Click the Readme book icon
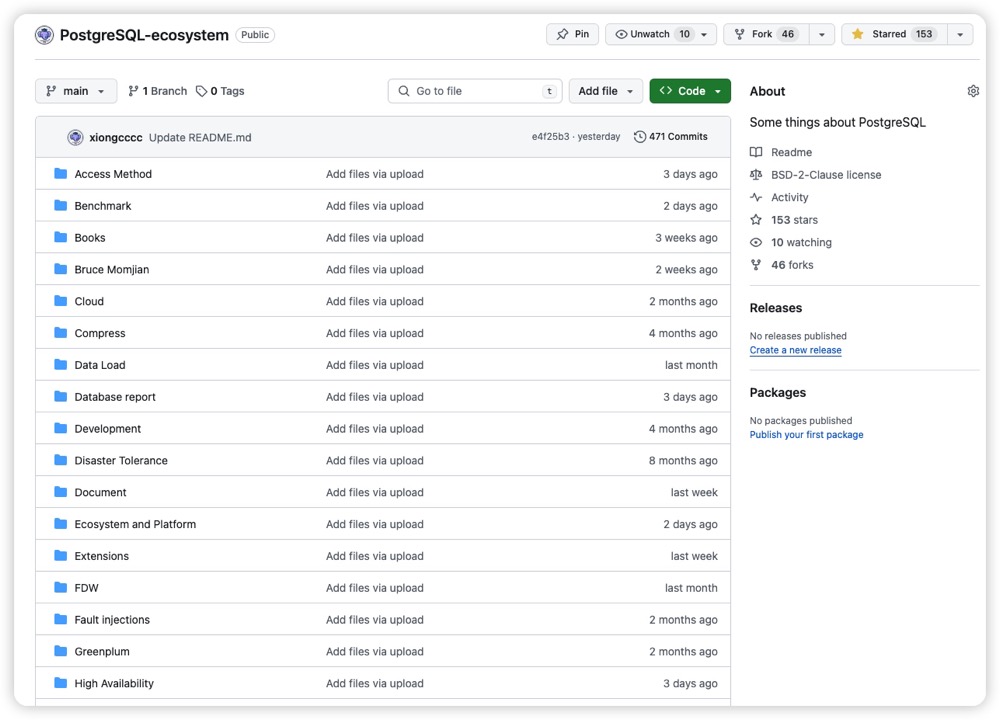Image resolution: width=1000 pixels, height=720 pixels. coord(756,152)
